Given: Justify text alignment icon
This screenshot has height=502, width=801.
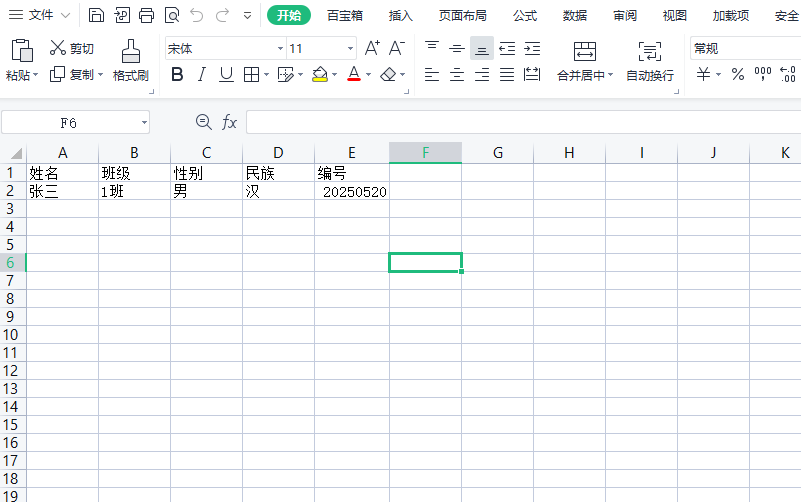Looking at the screenshot, I should pyautogui.click(x=507, y=75).
